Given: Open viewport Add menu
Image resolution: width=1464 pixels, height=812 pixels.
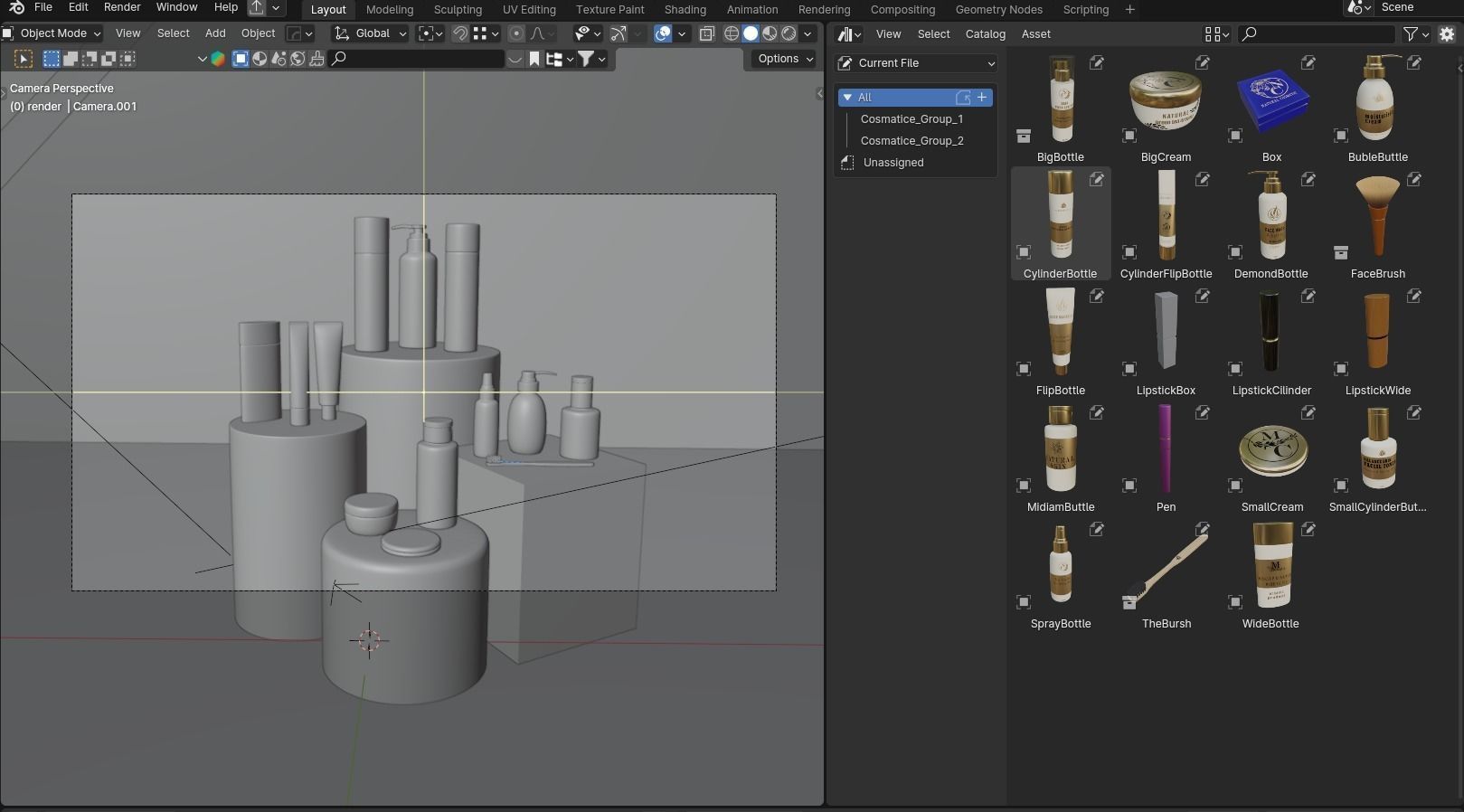Looking at the screenshot, I should click(215, 33).
